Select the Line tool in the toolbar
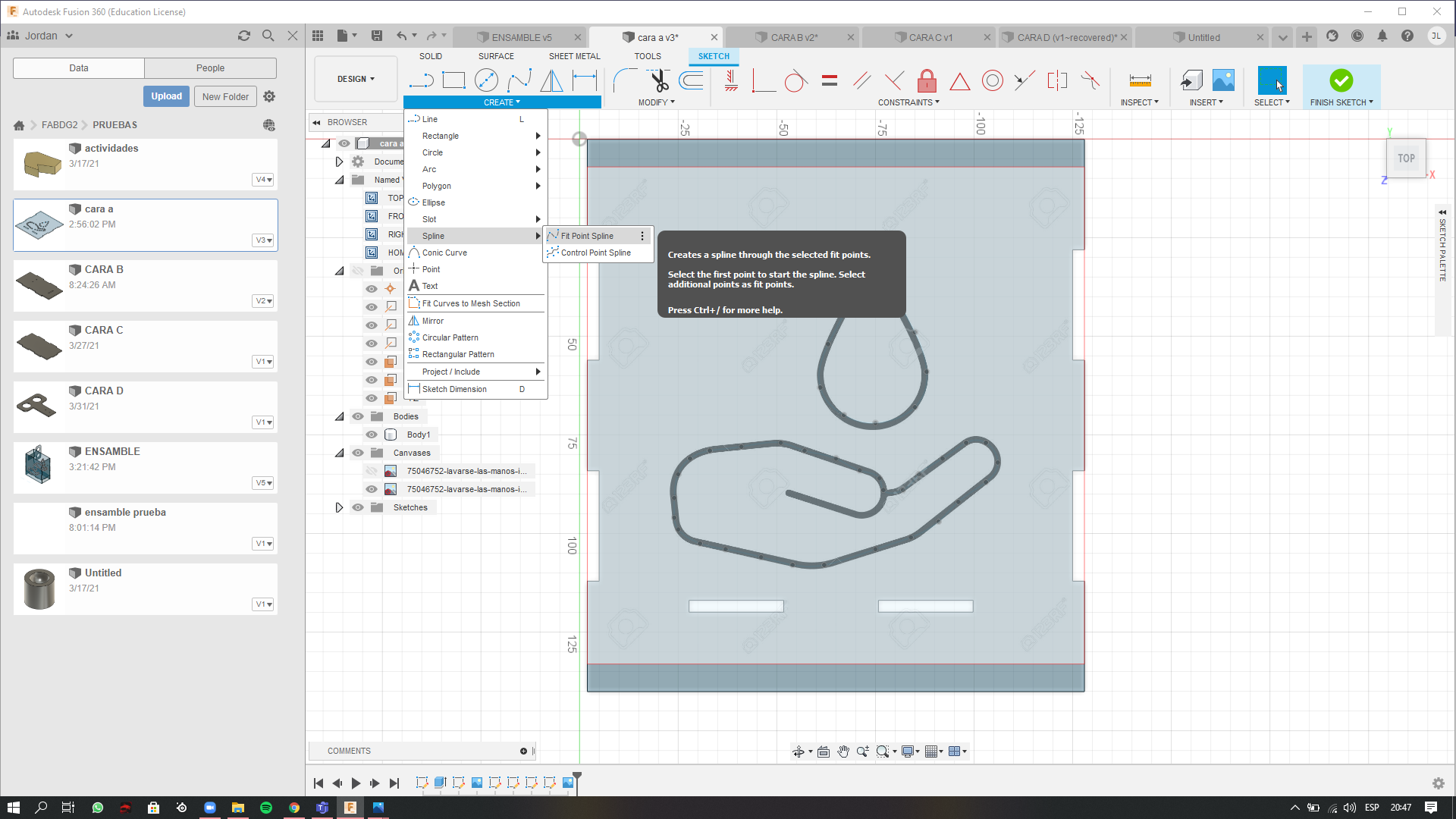 point(421,80)
